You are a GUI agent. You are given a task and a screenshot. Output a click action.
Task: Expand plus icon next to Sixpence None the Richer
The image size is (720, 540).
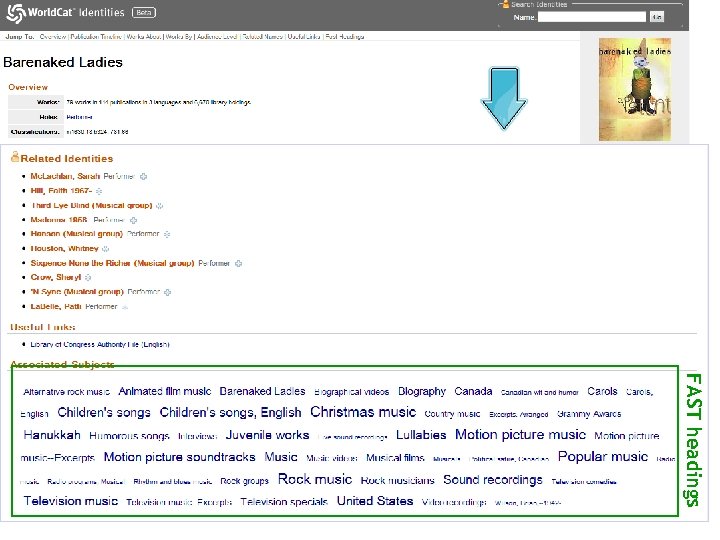pyautogui.click(x=238, y=264)
